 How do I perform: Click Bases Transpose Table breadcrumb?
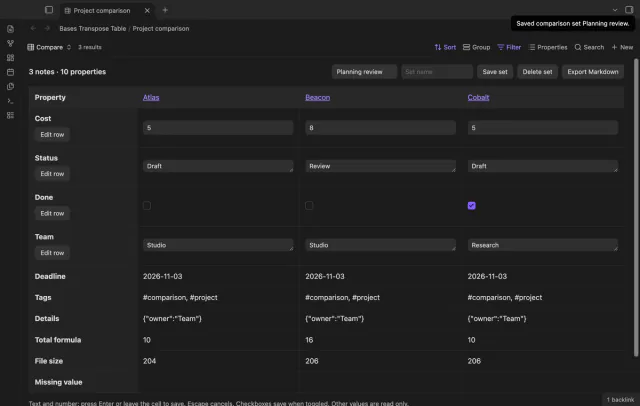pos(93,29)
